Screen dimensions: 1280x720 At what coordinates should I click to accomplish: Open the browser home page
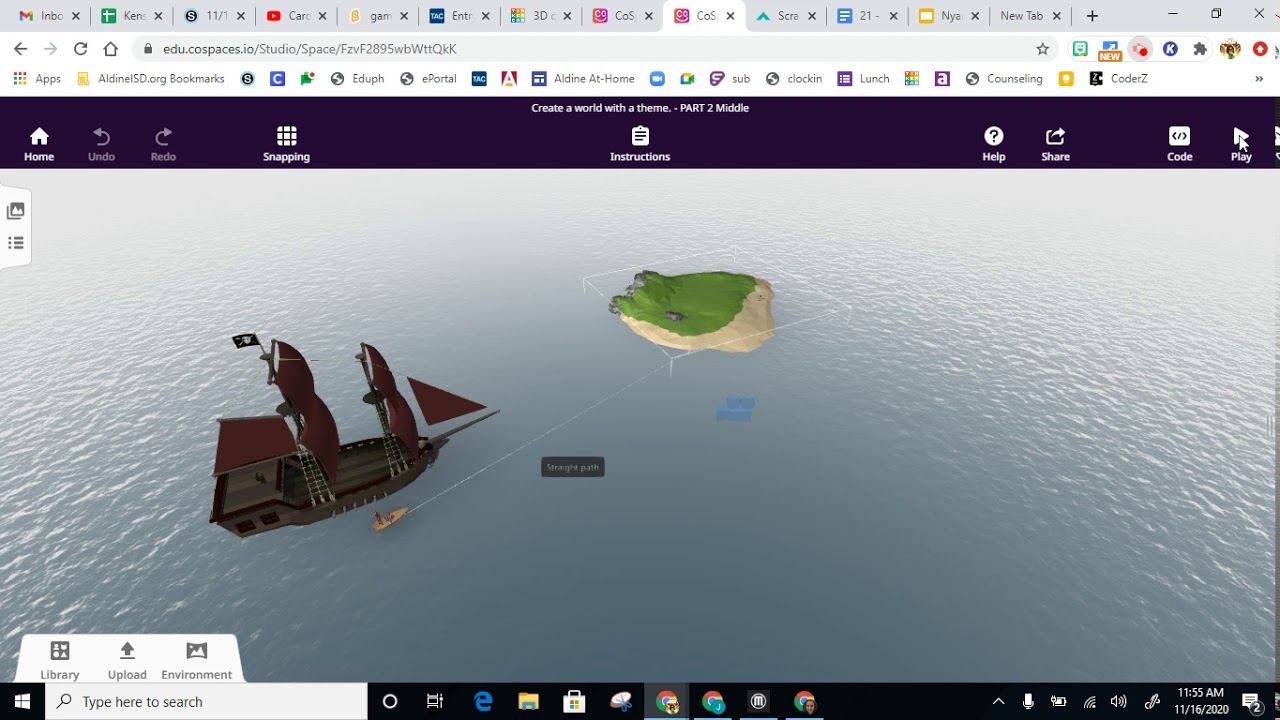point(110,49)
